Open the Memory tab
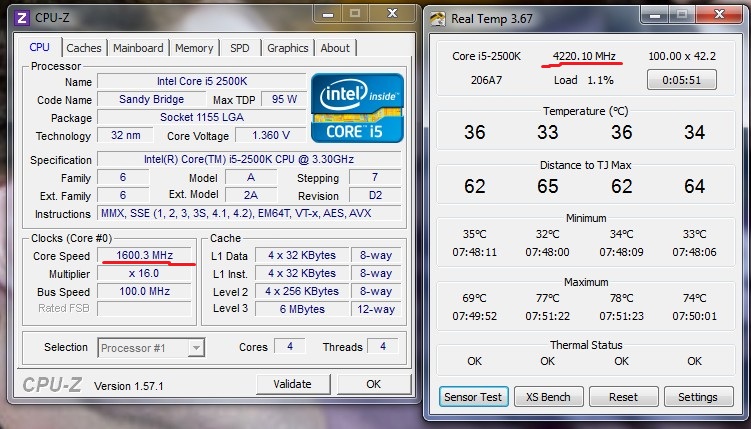Image resolution: width=751 pixels, height=429 pixels. [x=194, y=48]
